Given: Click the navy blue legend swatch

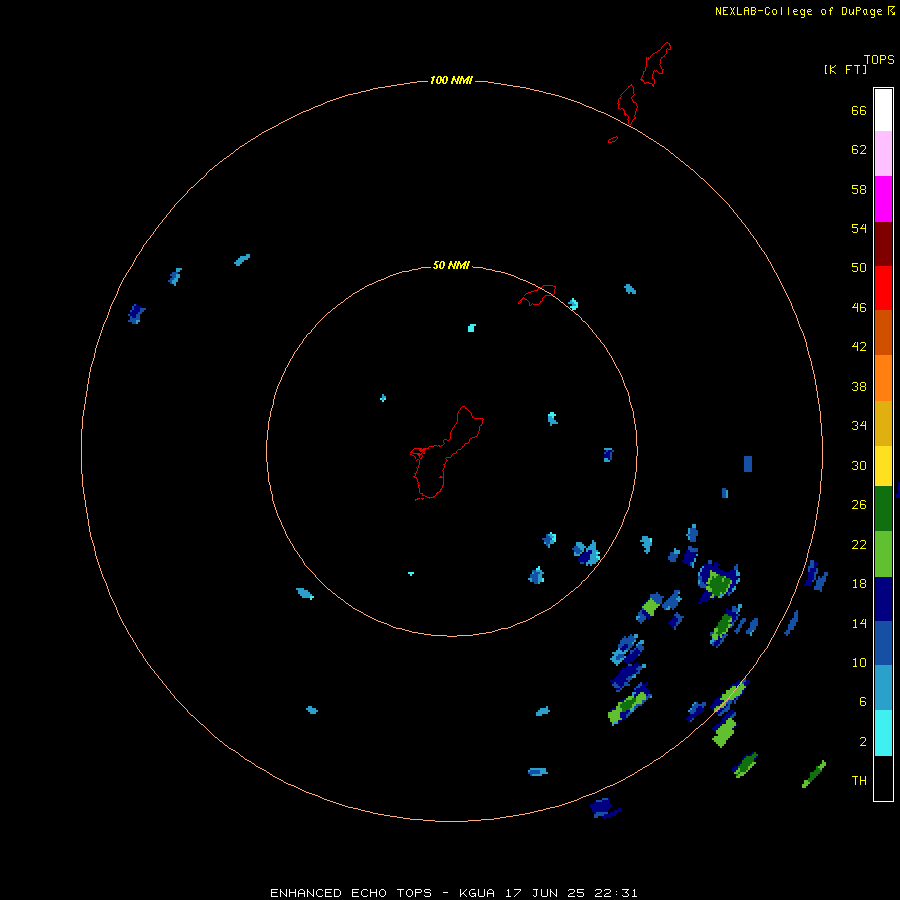Looking at the screenshot, I should tap(883, 599).
